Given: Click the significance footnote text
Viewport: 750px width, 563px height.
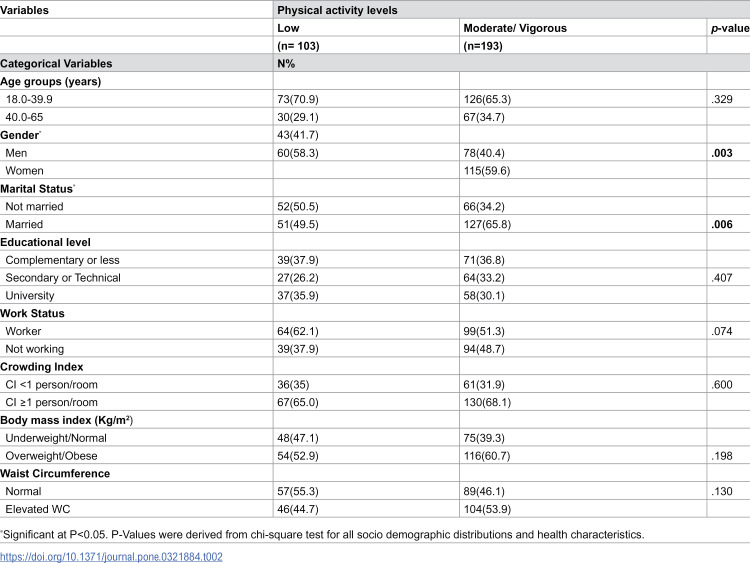Looking at the screenshot, I should (x=322, y=534).
